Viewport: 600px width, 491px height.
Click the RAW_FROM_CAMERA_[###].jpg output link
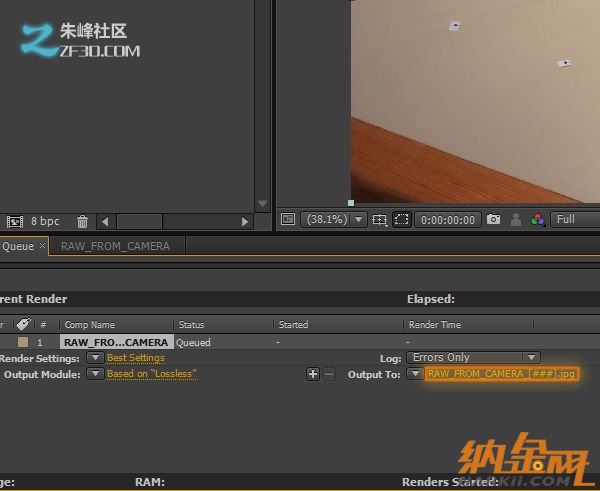[x=501, y=374]
